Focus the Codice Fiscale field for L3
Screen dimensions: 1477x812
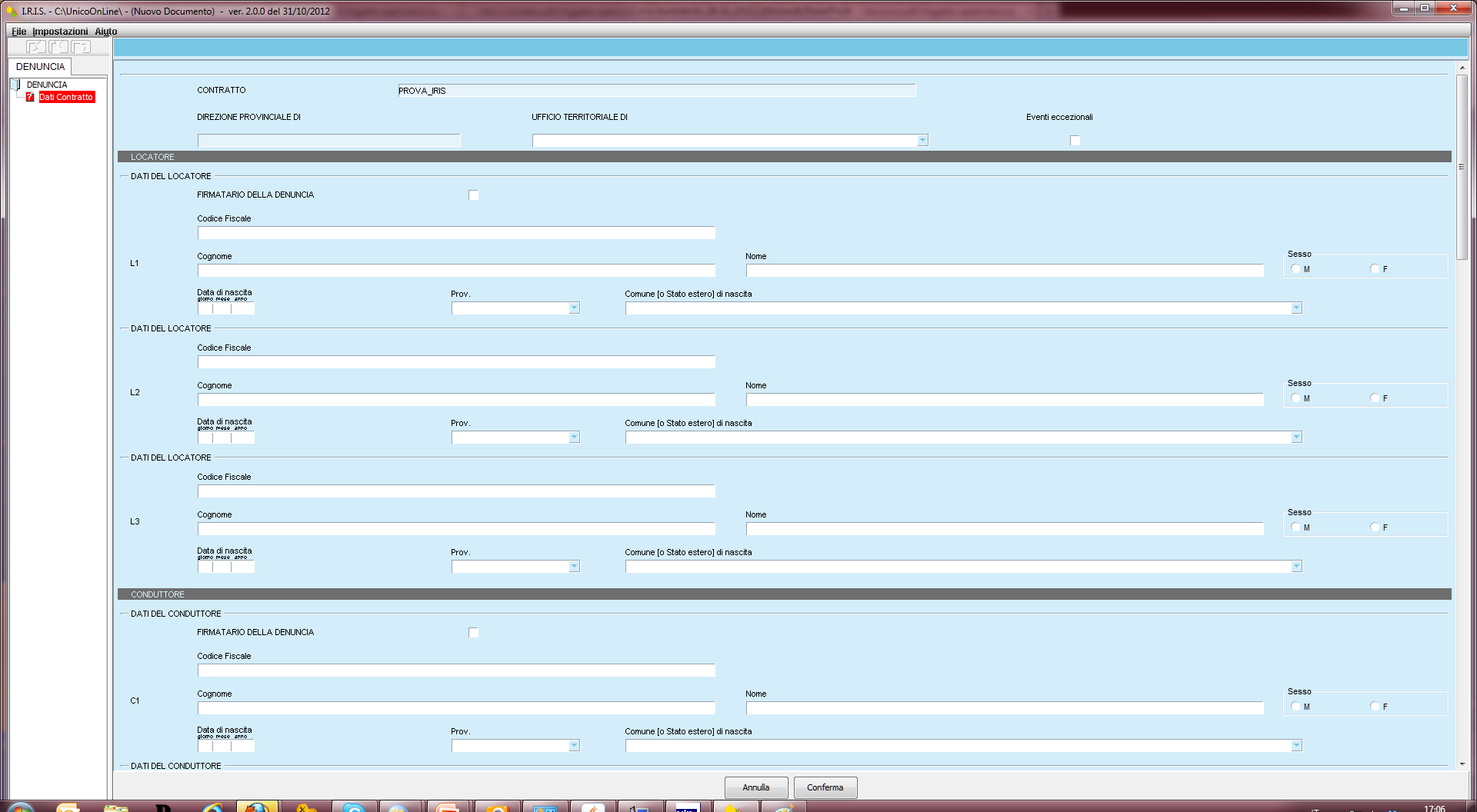click(x=456, y=491)
